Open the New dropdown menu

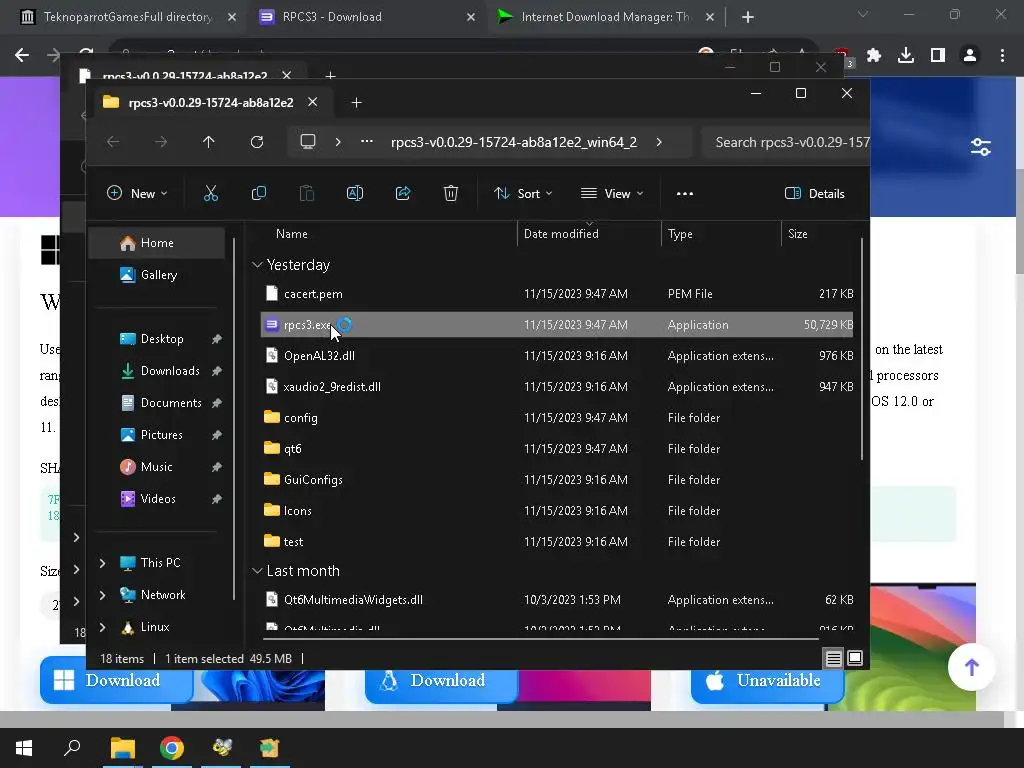click(x=137, y=193)
